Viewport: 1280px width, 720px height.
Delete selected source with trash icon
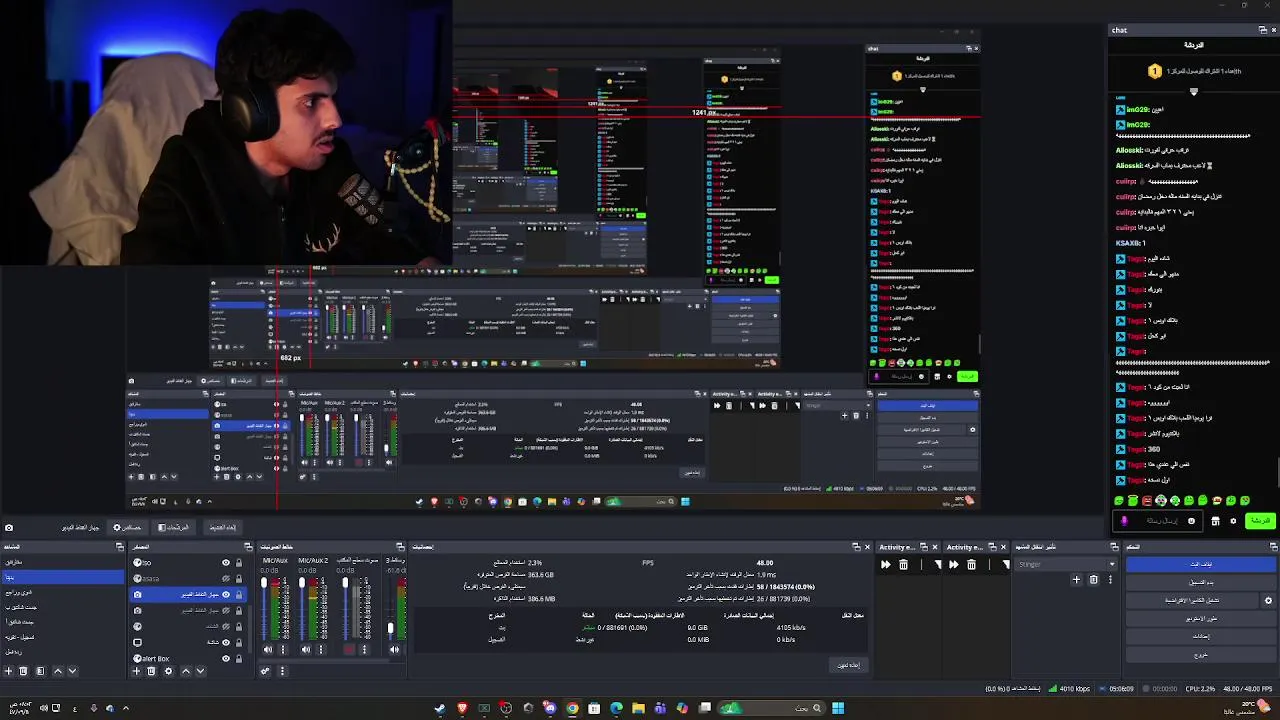pyautogui.click(x=151, y=671)
